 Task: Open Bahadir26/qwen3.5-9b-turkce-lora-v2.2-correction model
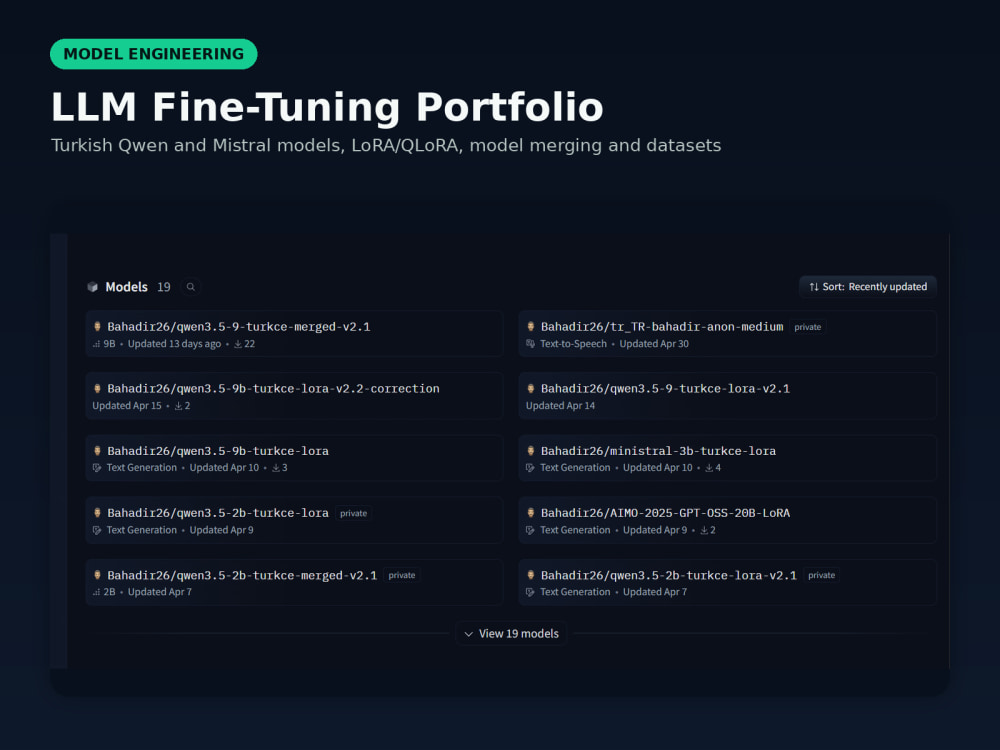pyautogui.click(x=294, y=396)
